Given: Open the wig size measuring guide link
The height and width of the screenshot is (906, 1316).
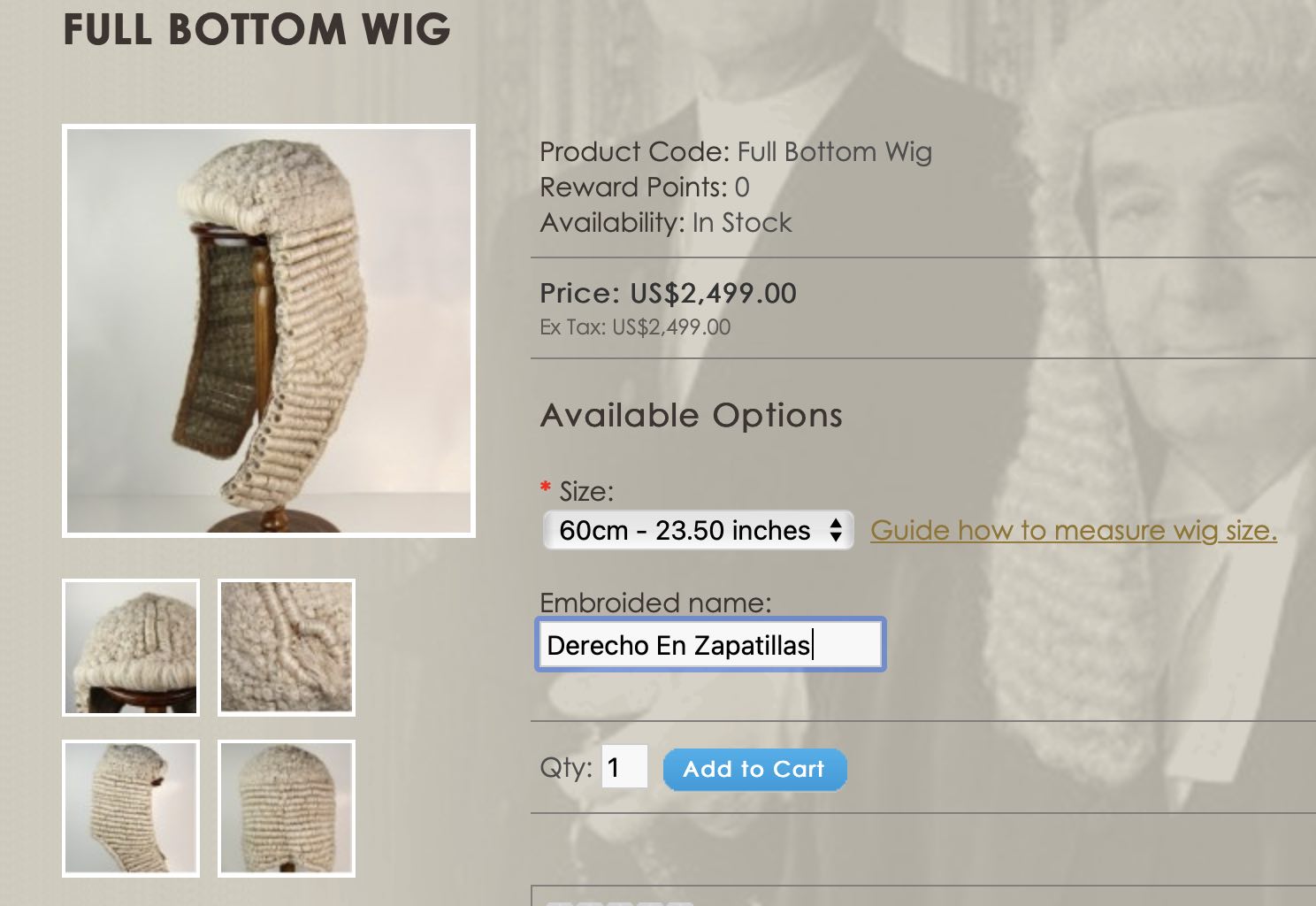Looking at the screenshot, I should coord(1073,530).
